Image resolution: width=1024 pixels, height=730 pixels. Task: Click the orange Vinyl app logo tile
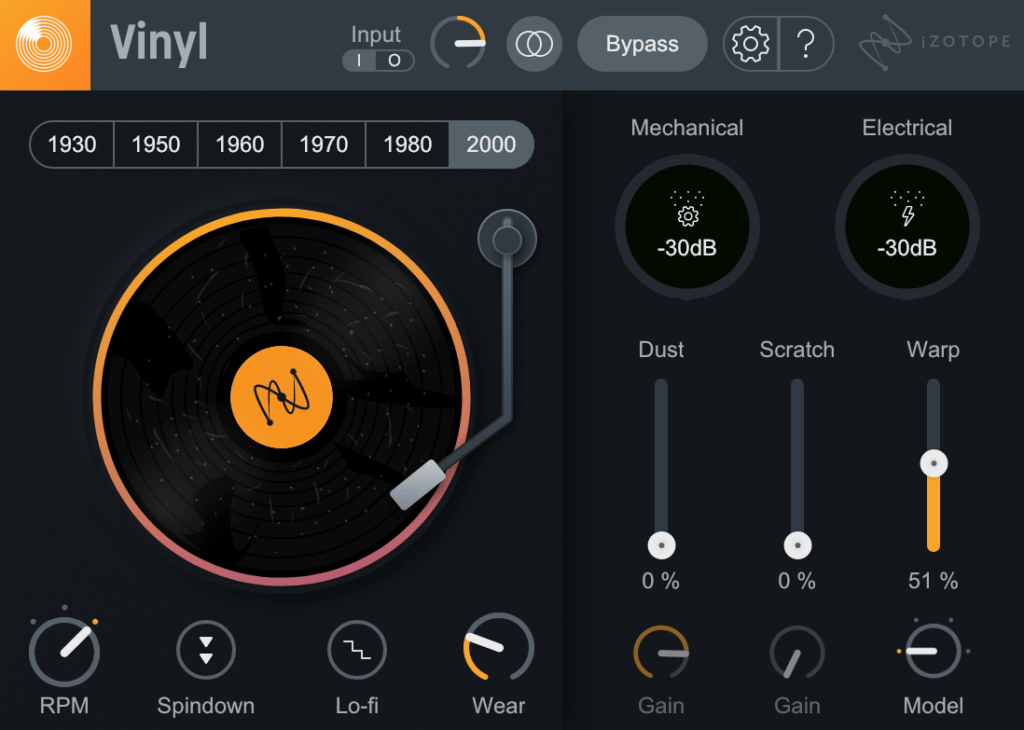(x=44, y=44)
